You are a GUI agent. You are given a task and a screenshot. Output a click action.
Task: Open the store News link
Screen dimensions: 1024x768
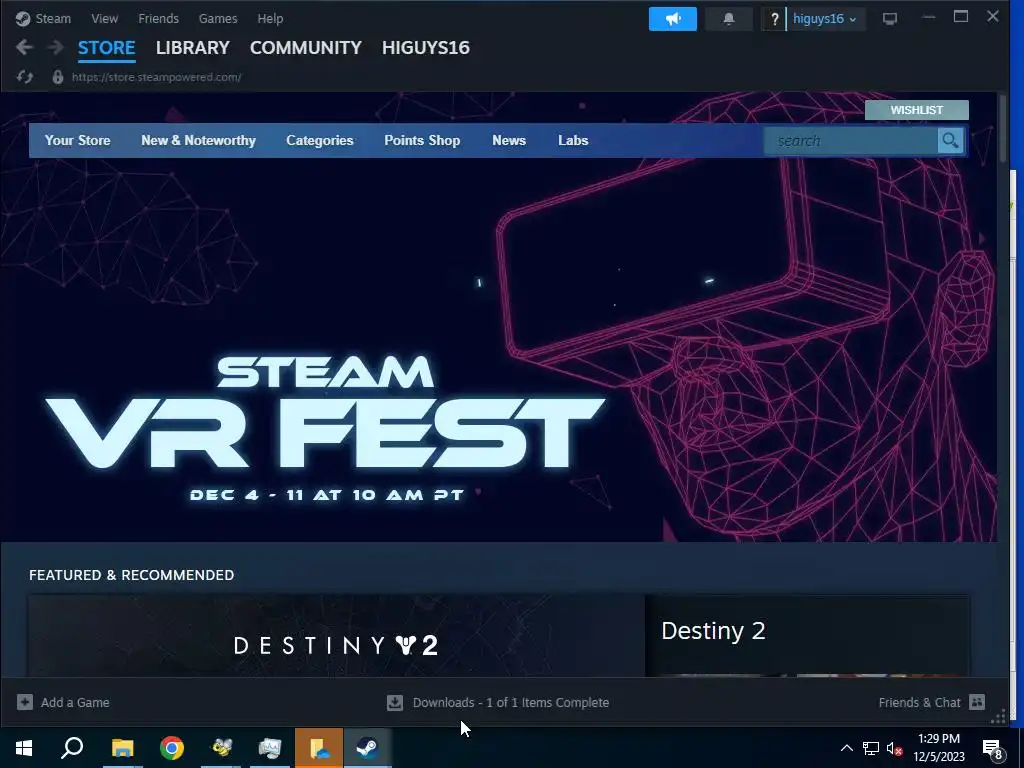click(x=509, y=140)
